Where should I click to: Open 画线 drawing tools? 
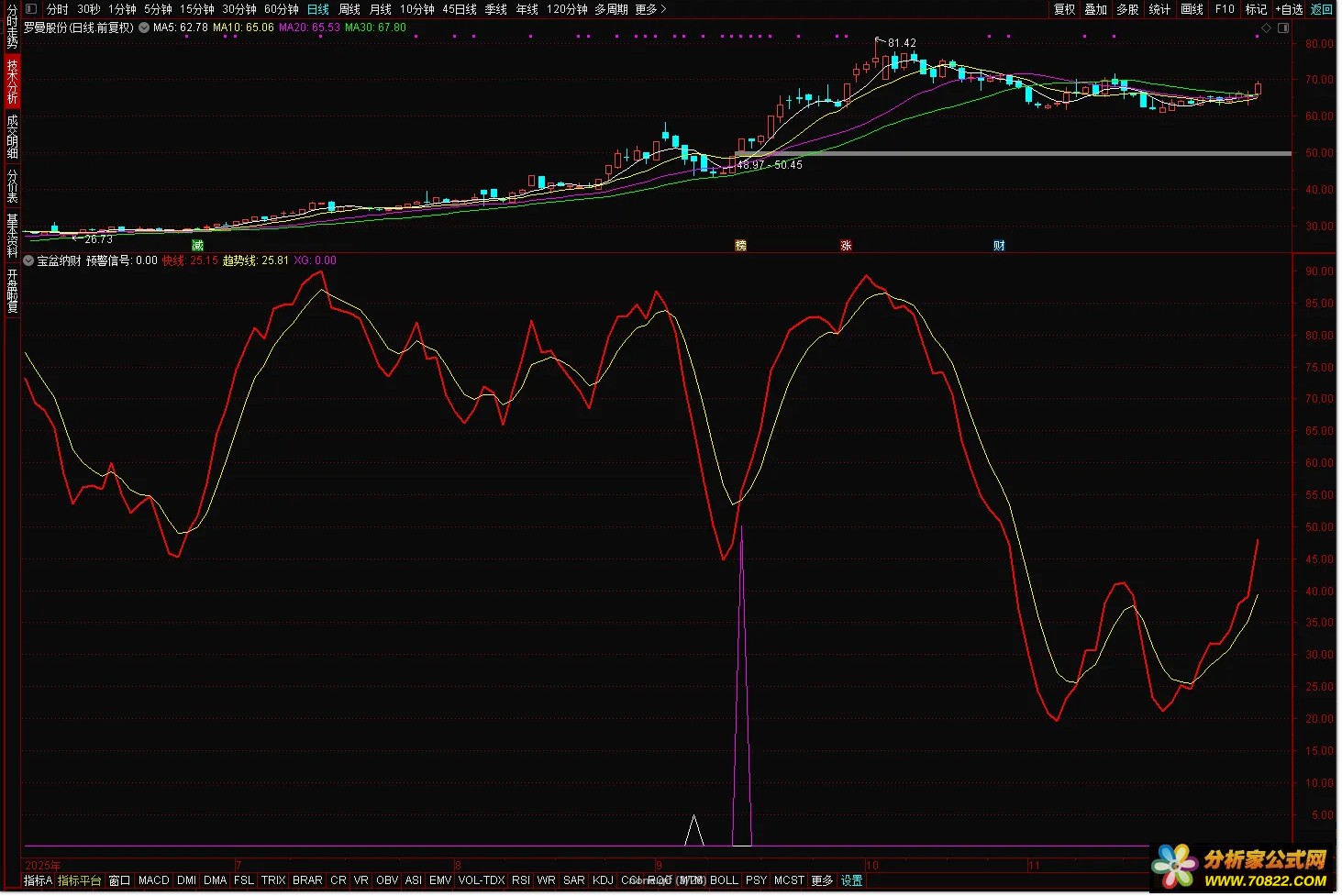[x=1192, y=9]
